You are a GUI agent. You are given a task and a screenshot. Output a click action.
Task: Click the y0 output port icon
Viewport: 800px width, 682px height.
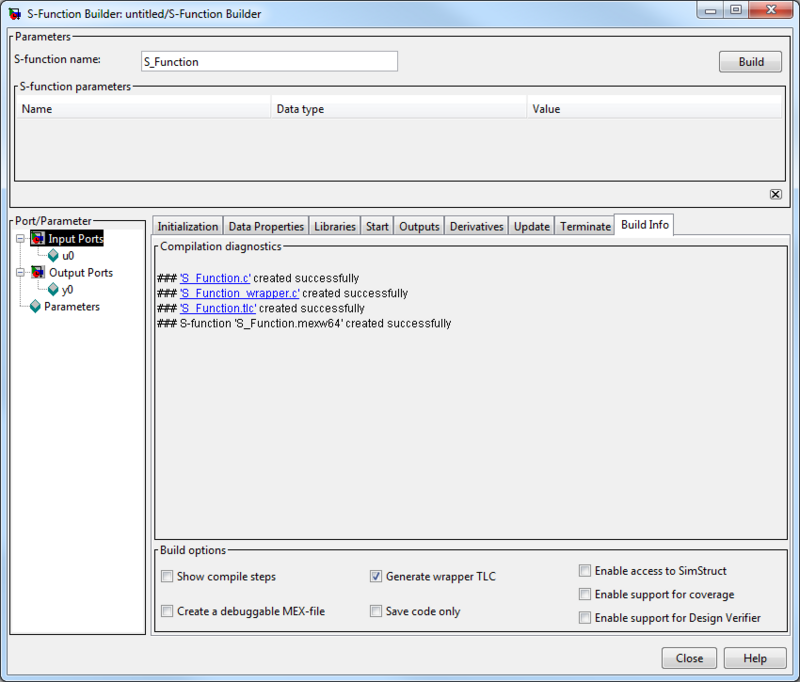pyautogui.click(x=53, y=290)
